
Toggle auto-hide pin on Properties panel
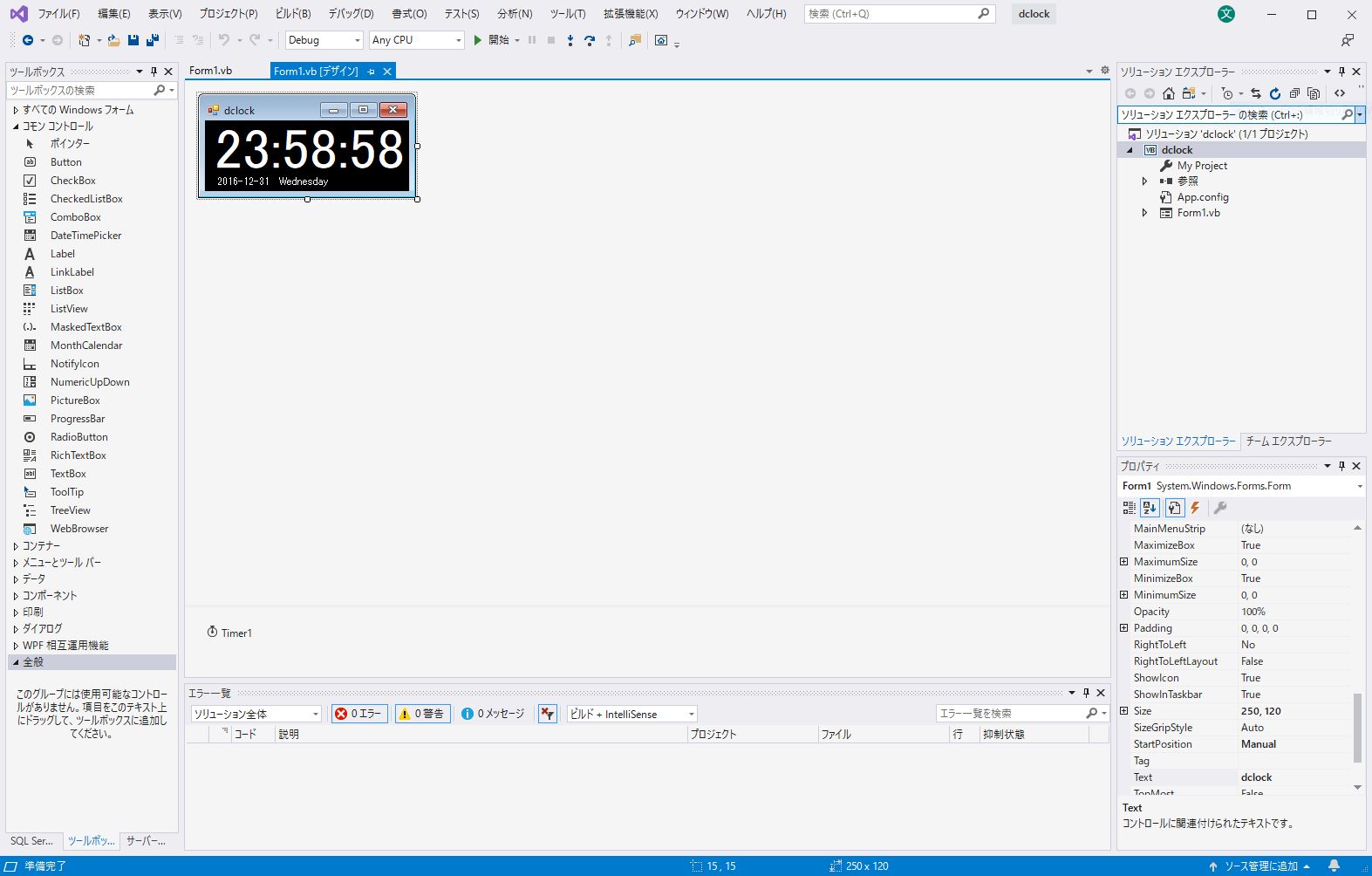1341,466
